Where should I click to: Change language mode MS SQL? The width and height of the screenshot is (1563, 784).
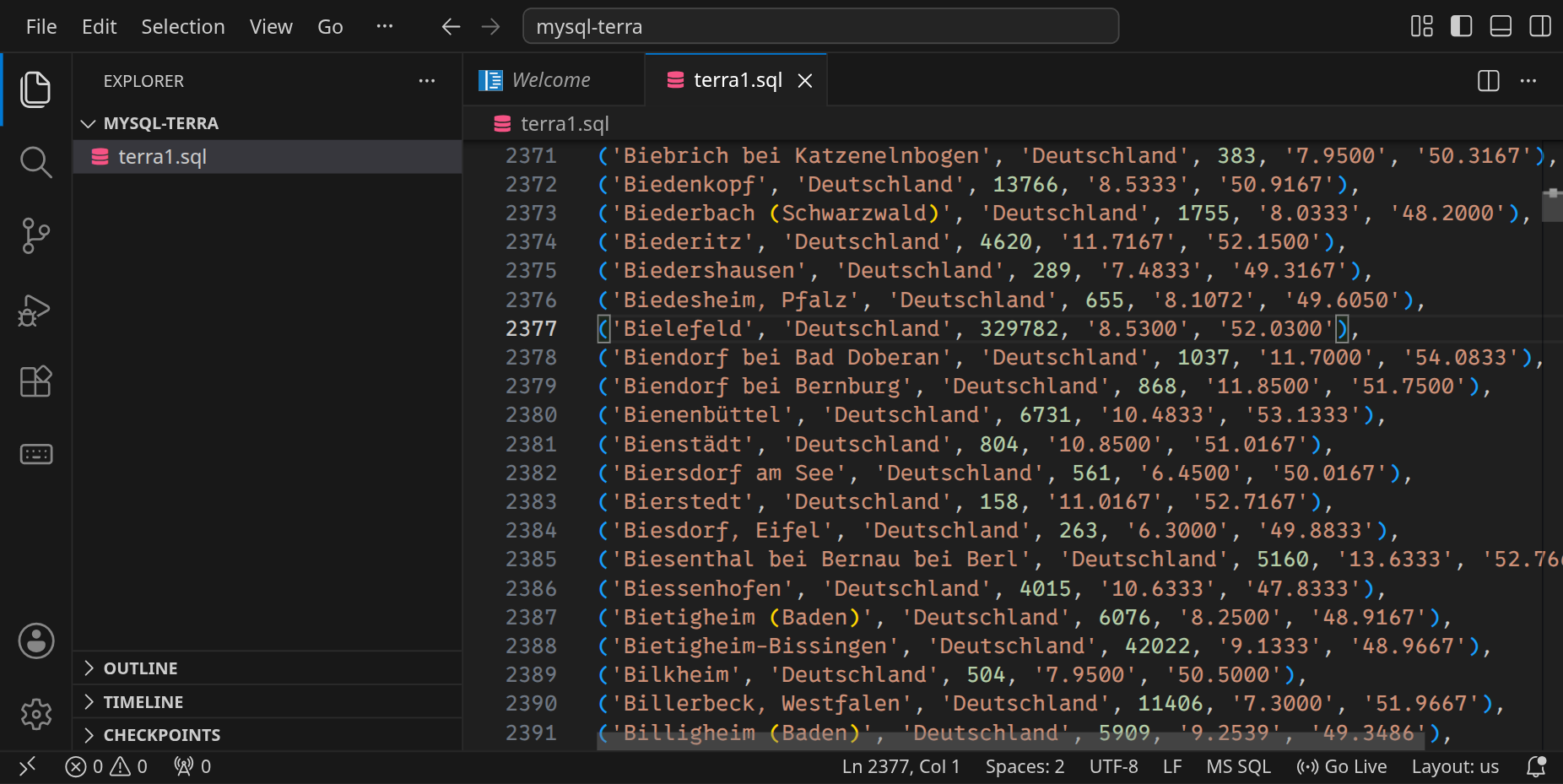point(1238,766)
